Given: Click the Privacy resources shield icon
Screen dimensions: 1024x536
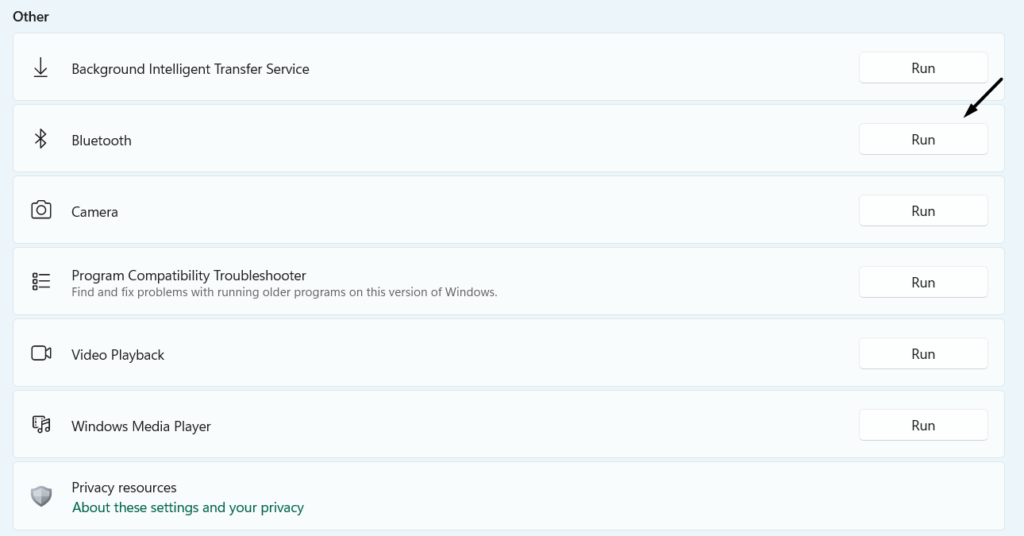Looking at the screenshot, I should [x=41, y=496].
